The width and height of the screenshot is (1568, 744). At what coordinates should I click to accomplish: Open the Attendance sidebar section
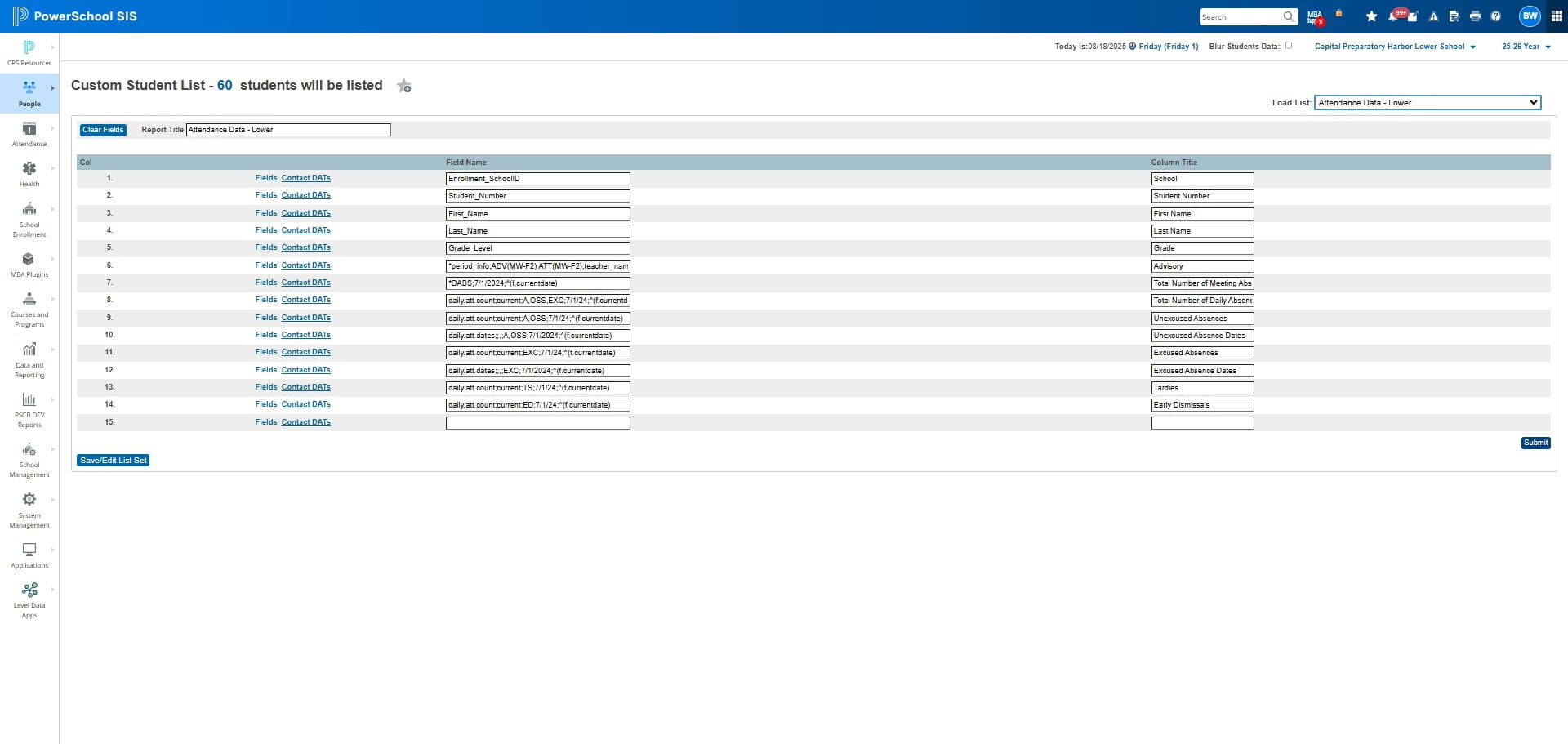tap(29, 134)
